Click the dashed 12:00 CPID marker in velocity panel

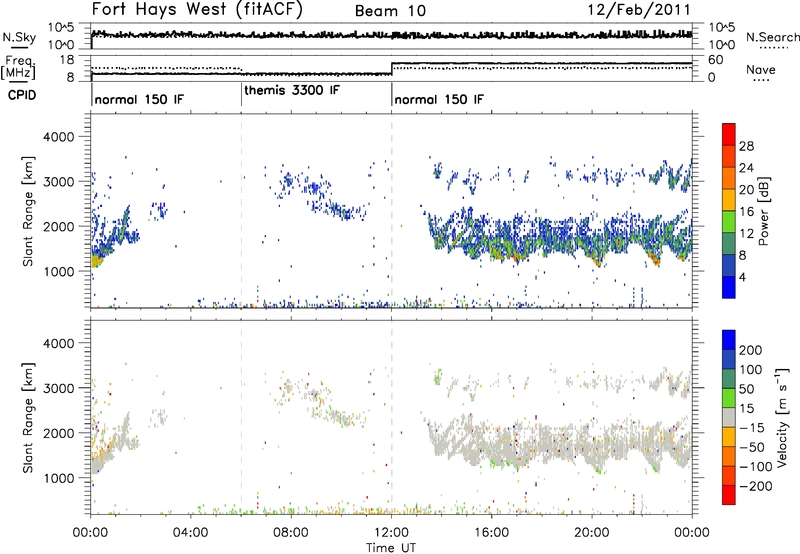point(392,418)
